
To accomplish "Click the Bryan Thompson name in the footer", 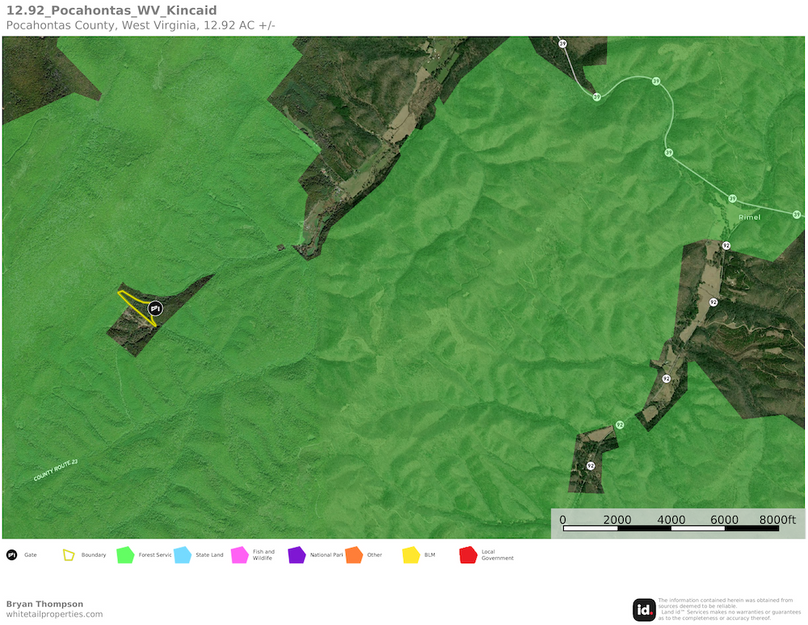I will tap(44, 602).
